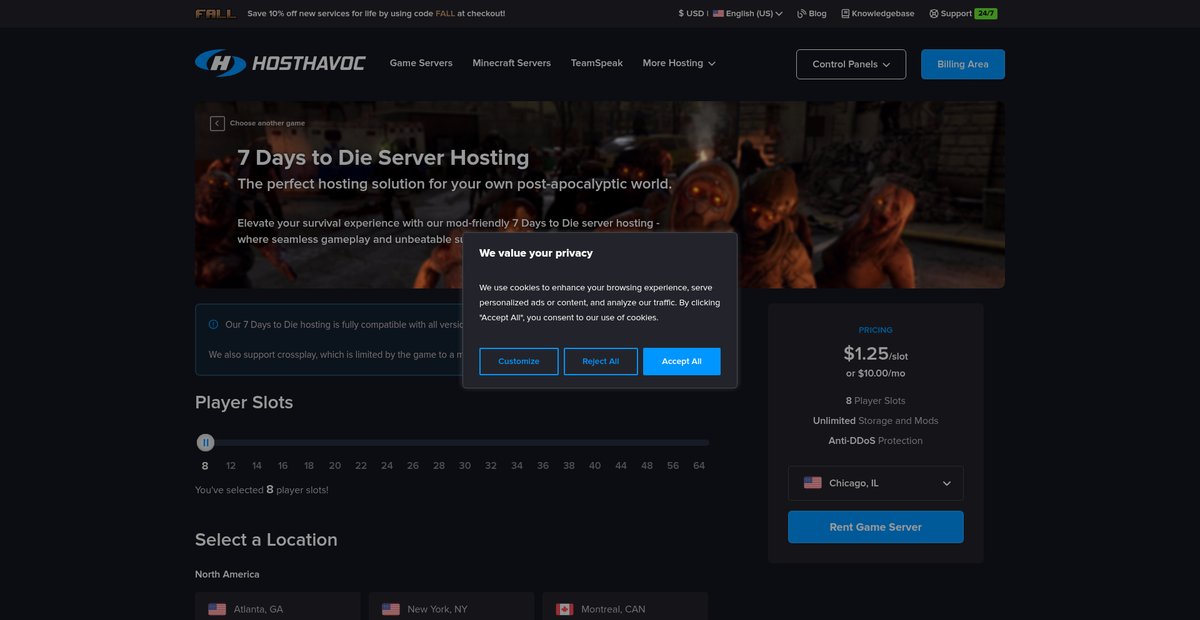
Task: Select the Atlanta, GA location option
Action: point(278,606)
